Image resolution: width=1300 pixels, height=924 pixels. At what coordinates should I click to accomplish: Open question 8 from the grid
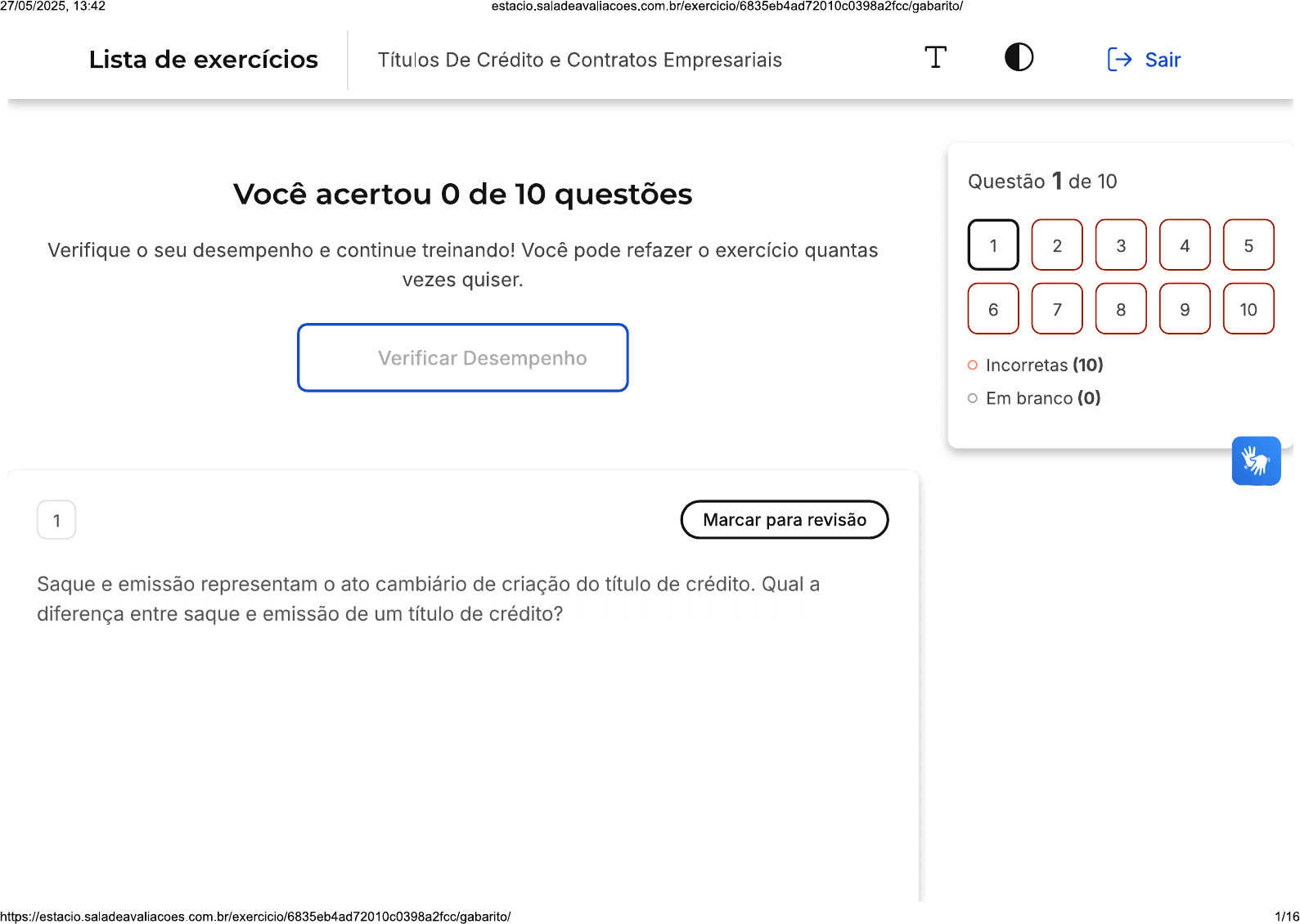(x=1121, y=308)
